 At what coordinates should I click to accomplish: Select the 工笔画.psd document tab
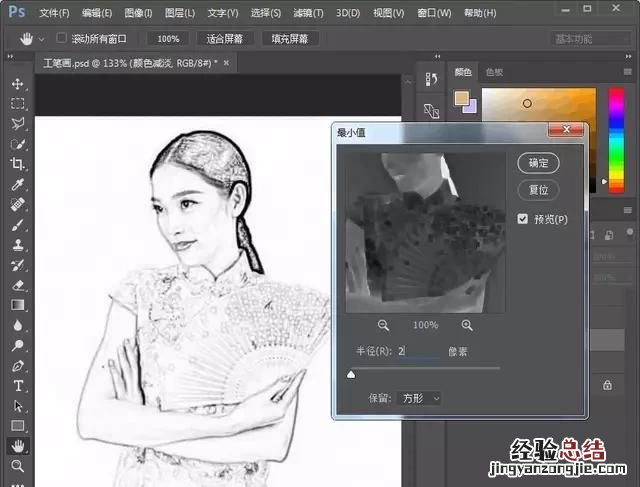130,63
